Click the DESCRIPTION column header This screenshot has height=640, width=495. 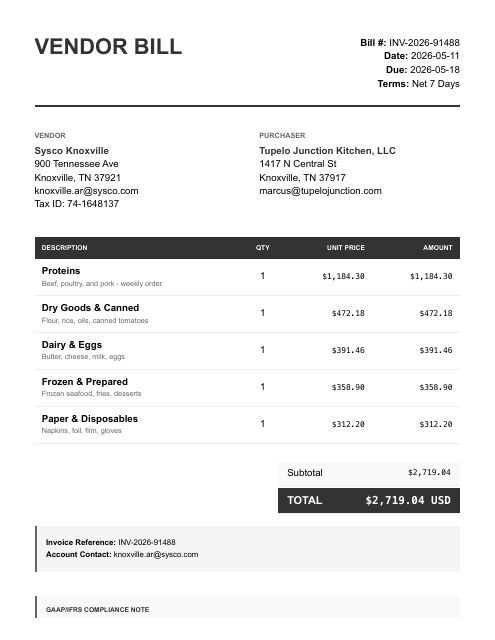[x=64, y=248]
